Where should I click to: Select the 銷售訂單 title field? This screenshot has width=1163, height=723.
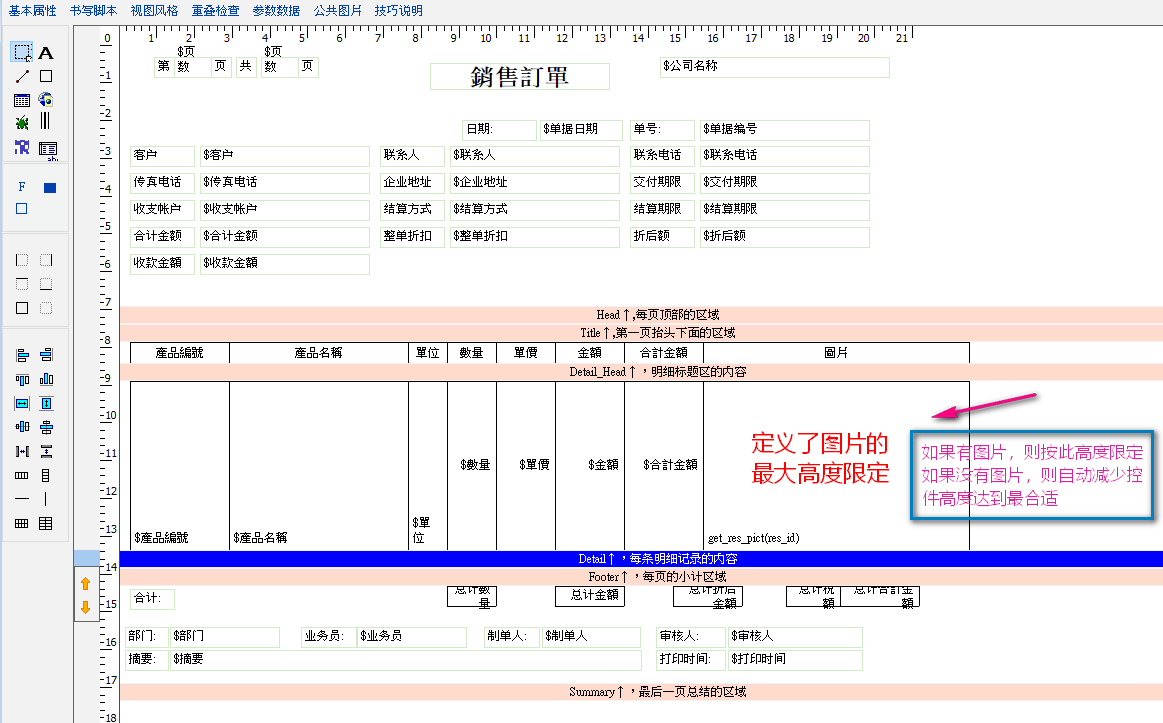tap(519, 77)
